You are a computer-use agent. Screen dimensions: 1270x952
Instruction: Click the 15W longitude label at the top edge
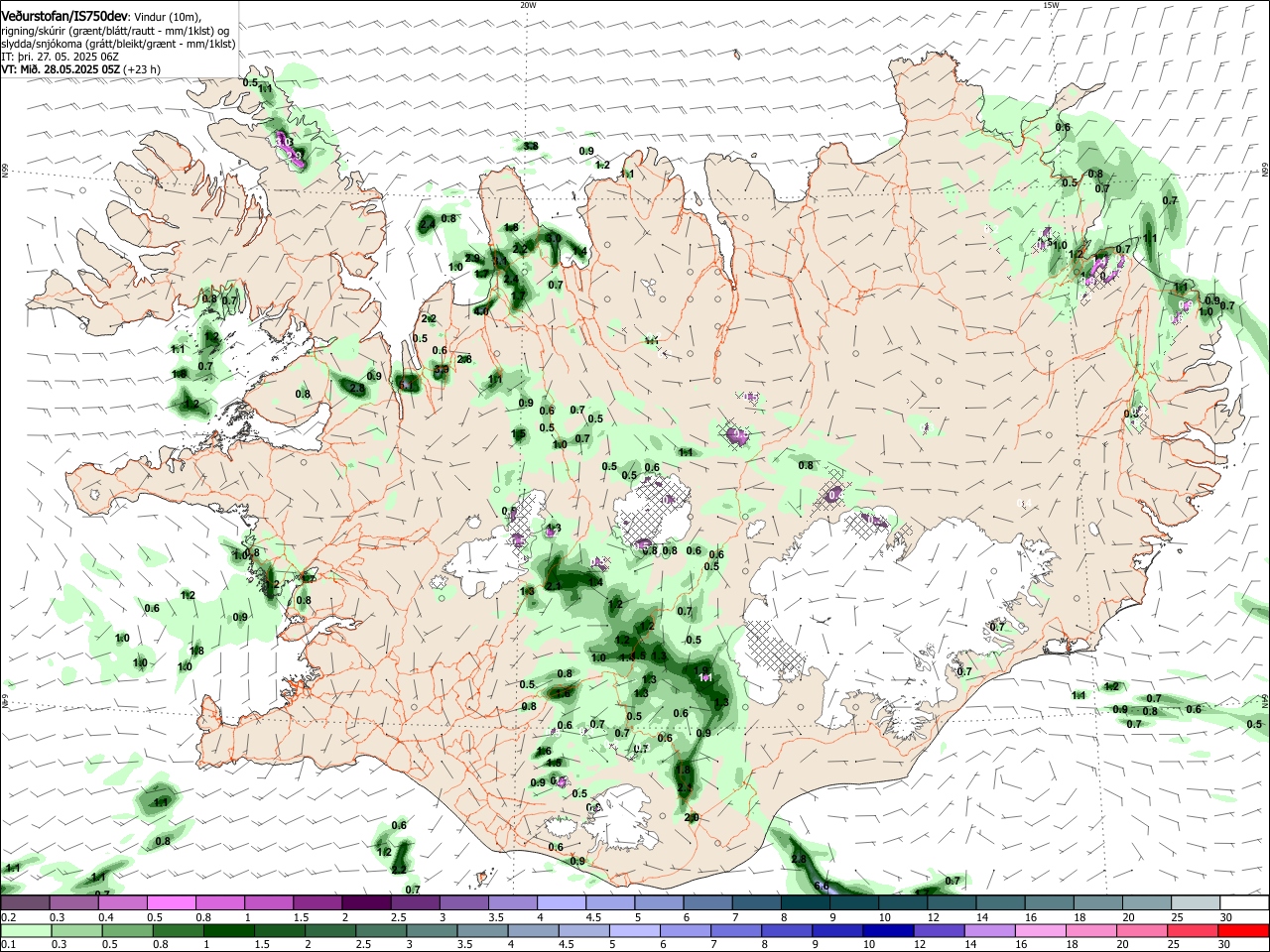click(x=1051, y=5)
